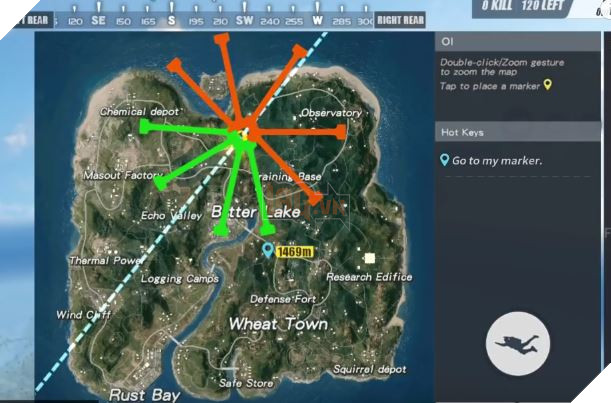Click the Chemical depot map label
This screenshot has height=403, width=611.
[139, 112]
